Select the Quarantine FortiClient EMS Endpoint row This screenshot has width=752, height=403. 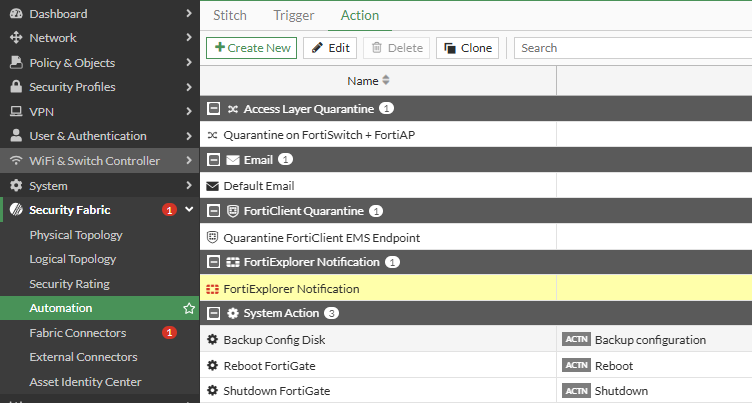pyautogui.click(x=476, y=237)
